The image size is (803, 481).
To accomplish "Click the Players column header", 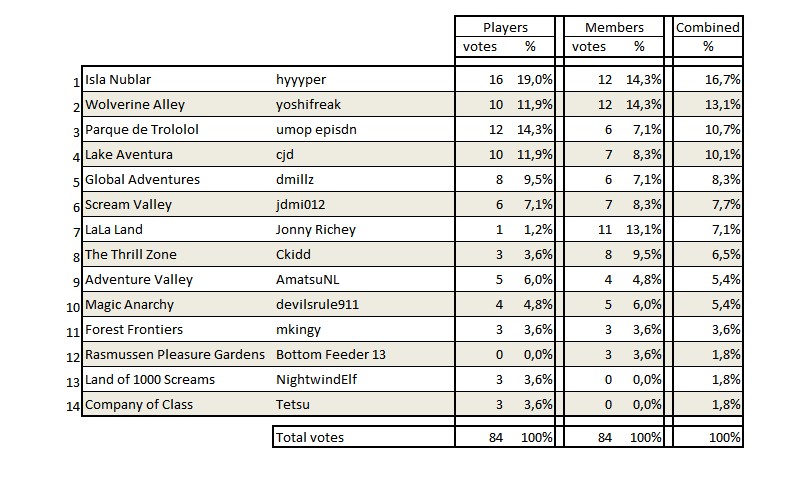I will click(x=505, y=27).
